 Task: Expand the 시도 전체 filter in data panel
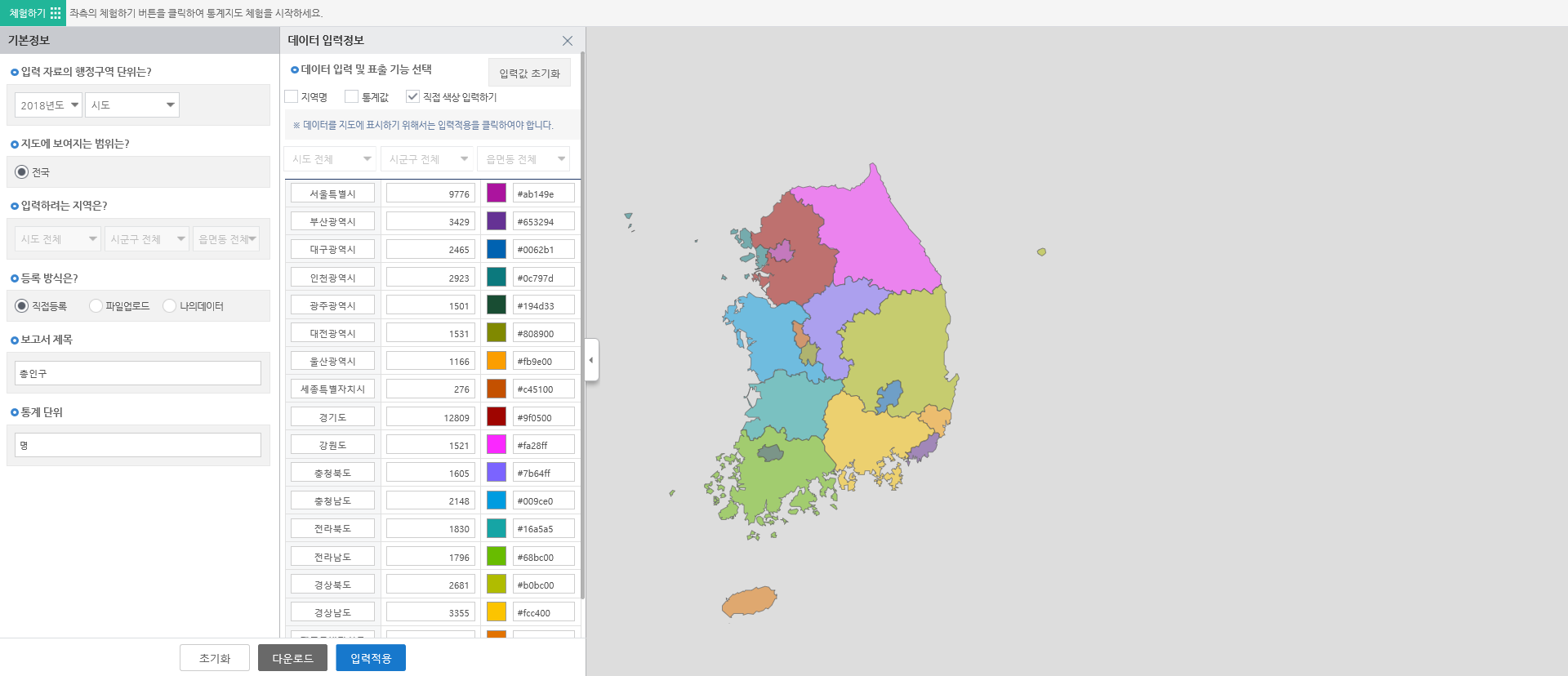click(x=332, y=159)
